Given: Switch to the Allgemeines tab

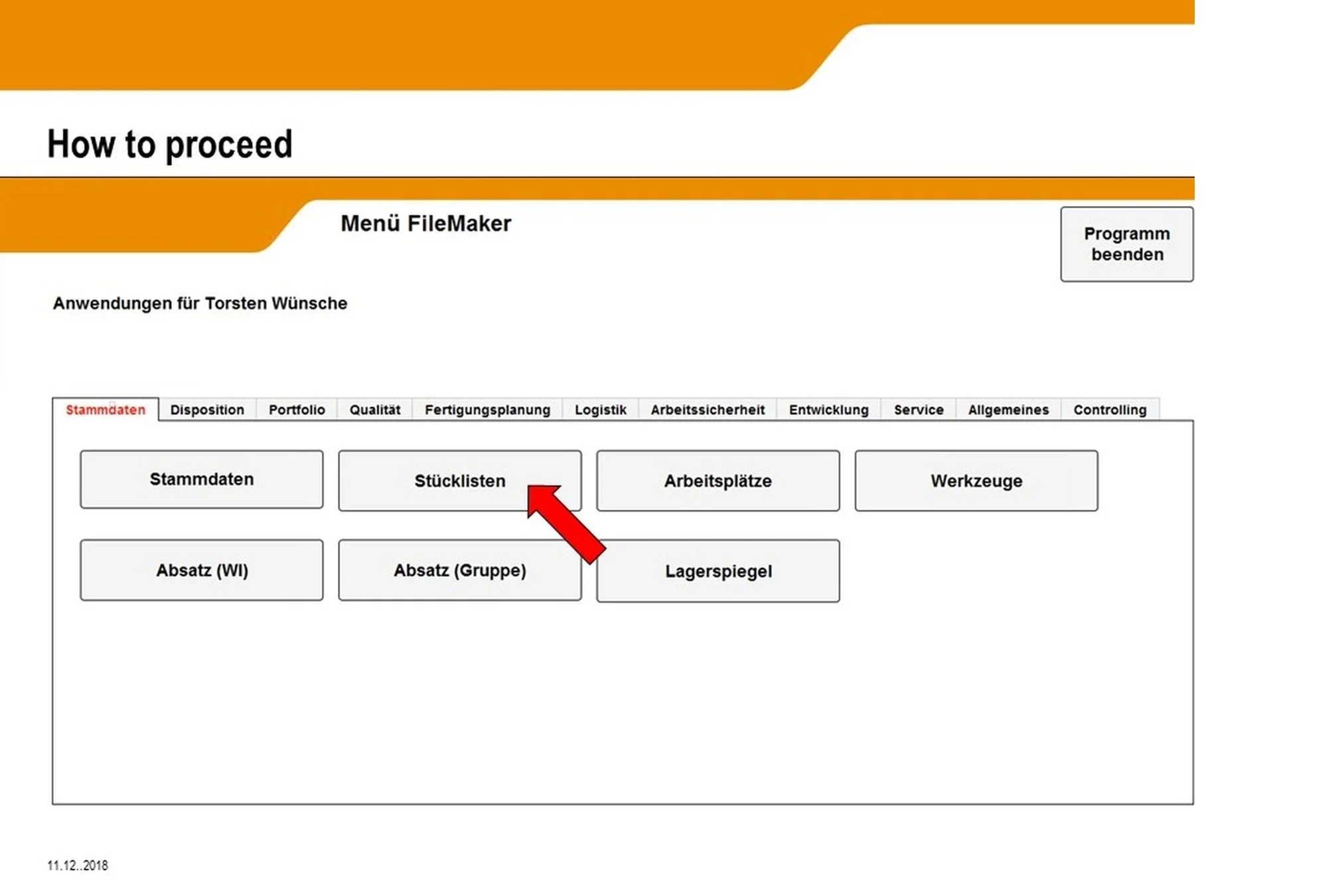Looking at the screenshot, I should click(1008, 410).
